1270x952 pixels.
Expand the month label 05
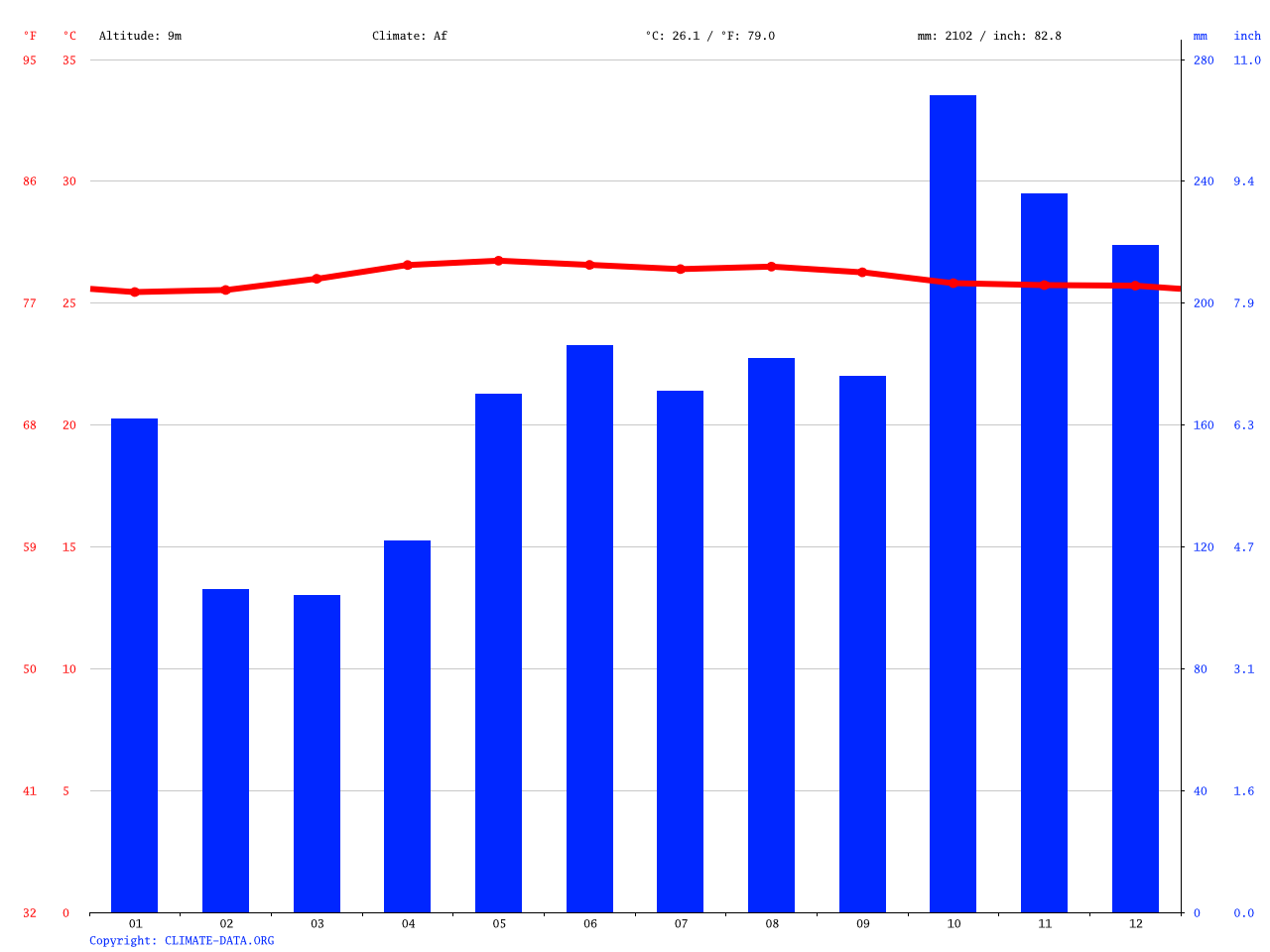pos(499,923)
